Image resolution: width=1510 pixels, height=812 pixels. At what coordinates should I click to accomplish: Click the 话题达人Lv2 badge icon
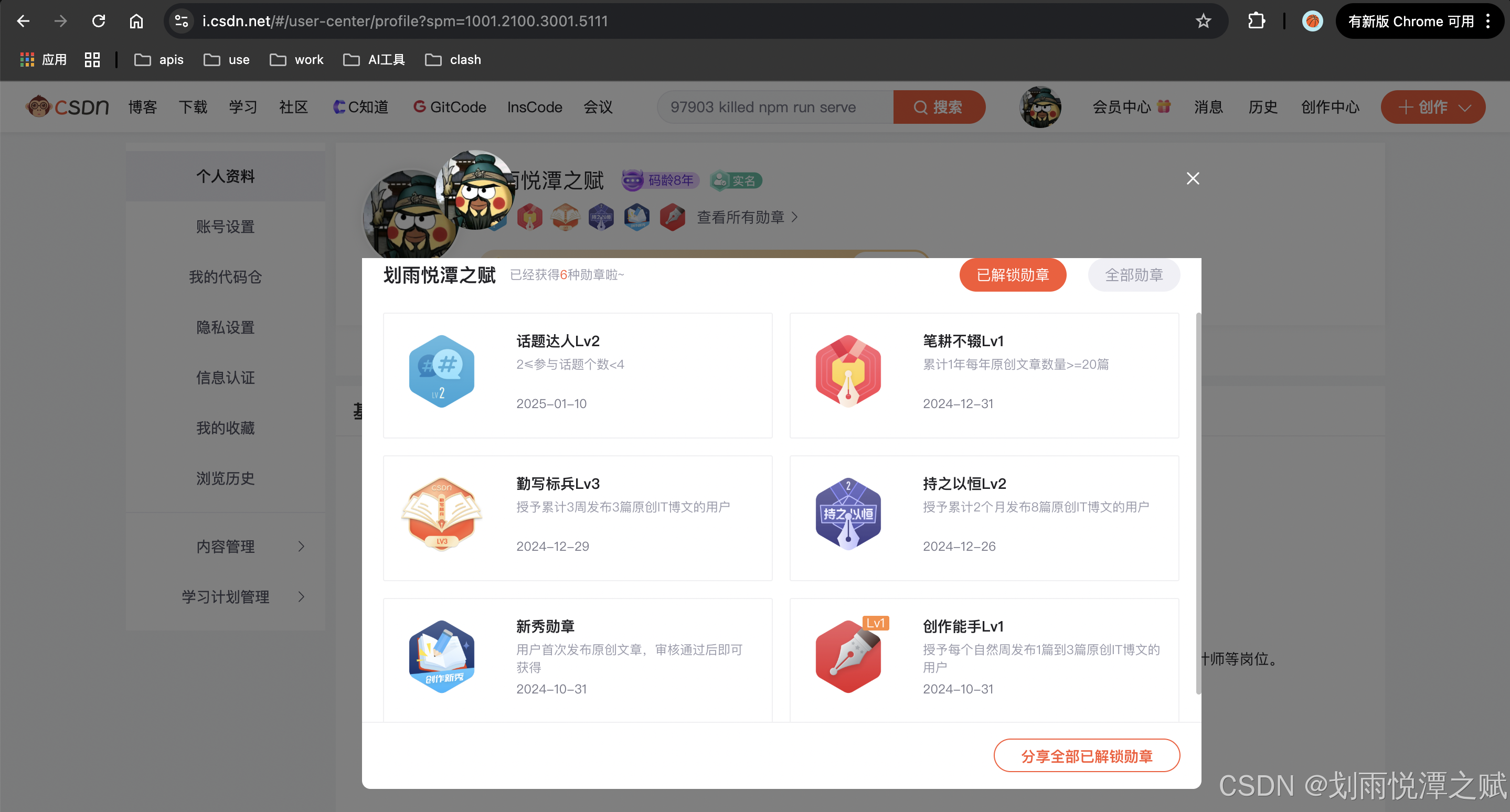click(441, 371)
